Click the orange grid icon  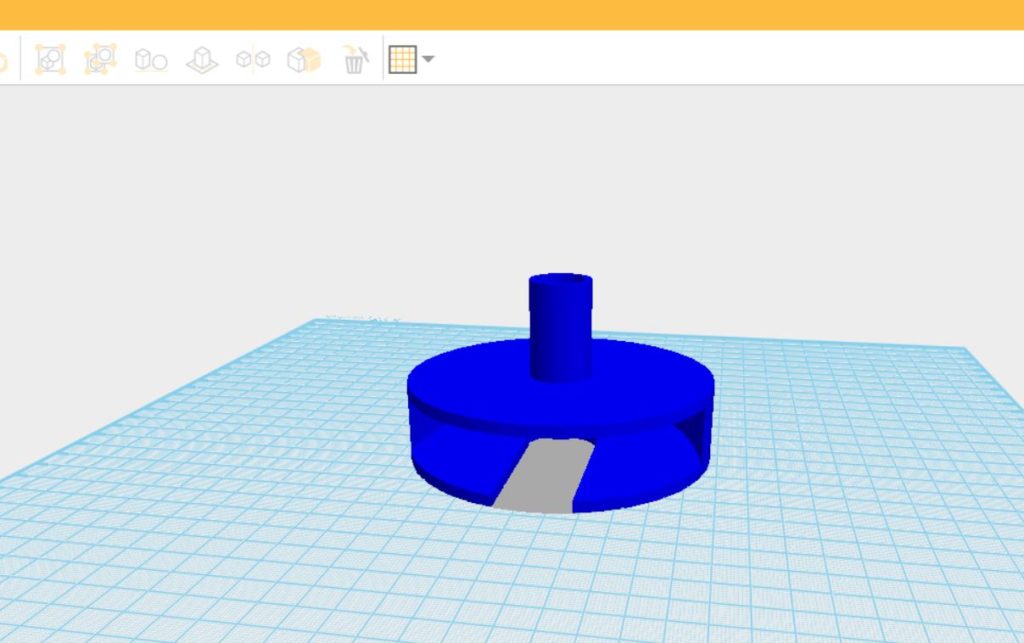[402, 59]
